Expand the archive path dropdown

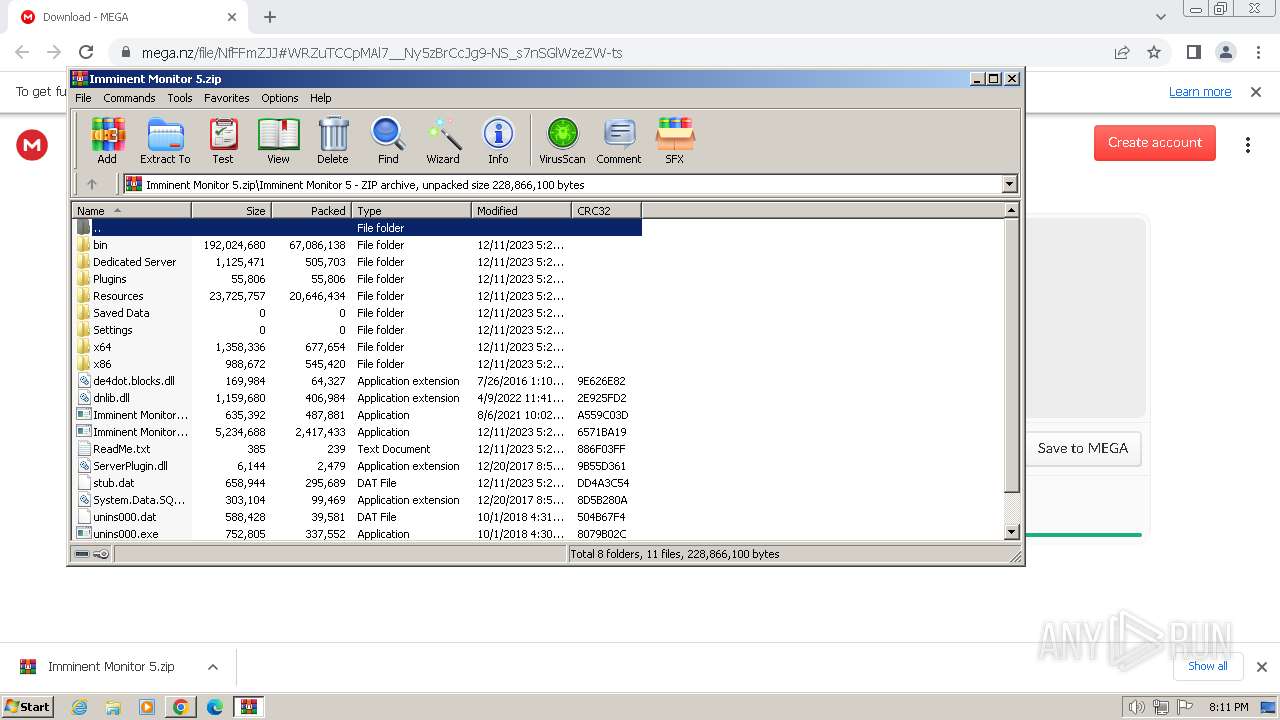point(1009,184)
